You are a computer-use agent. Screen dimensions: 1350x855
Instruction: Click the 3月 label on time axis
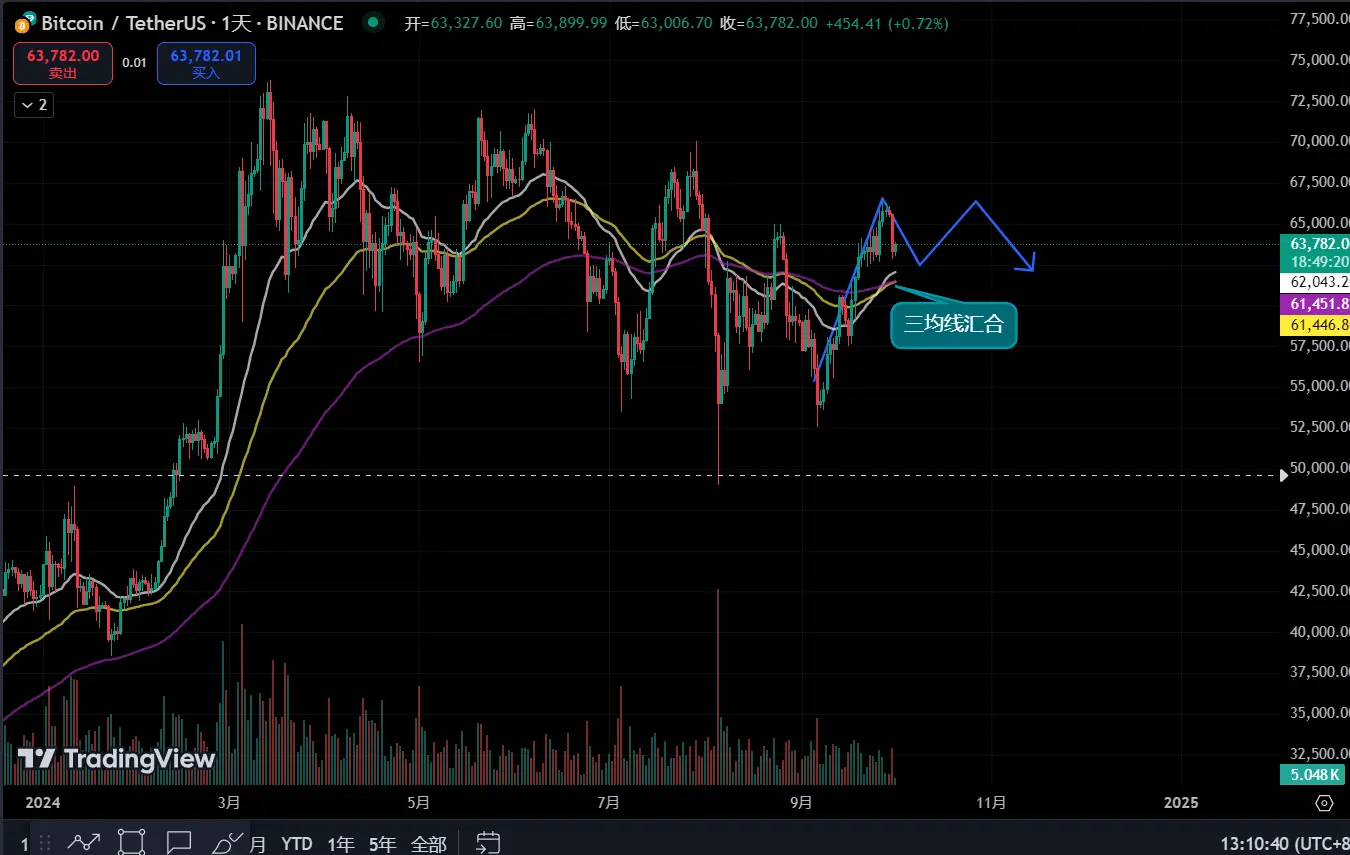point(229,802)
